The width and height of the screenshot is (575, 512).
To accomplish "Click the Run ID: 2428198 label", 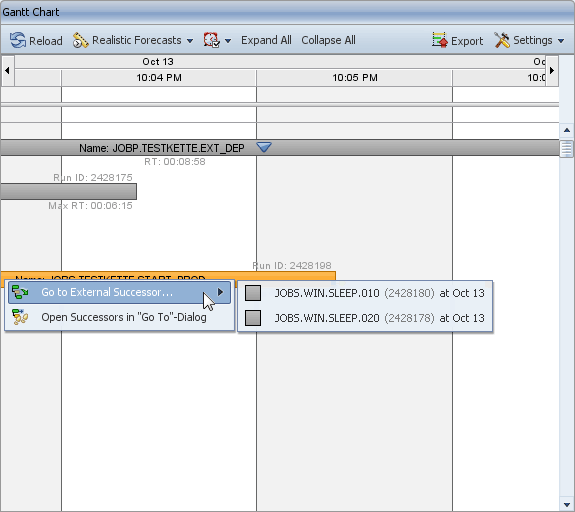I will click(292, 266).
